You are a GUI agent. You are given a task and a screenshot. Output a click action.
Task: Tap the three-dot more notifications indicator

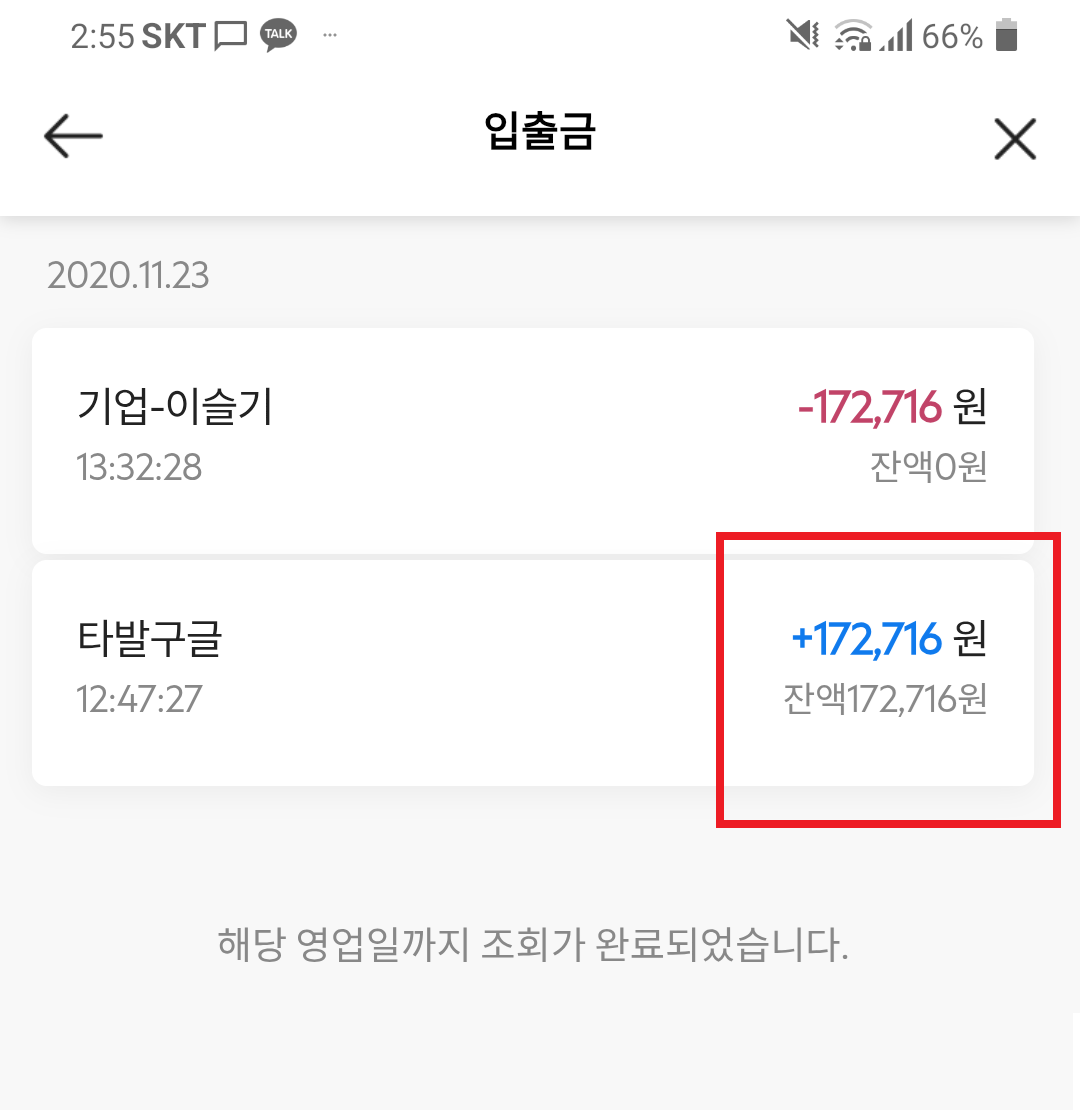click(x=330, y=35)
